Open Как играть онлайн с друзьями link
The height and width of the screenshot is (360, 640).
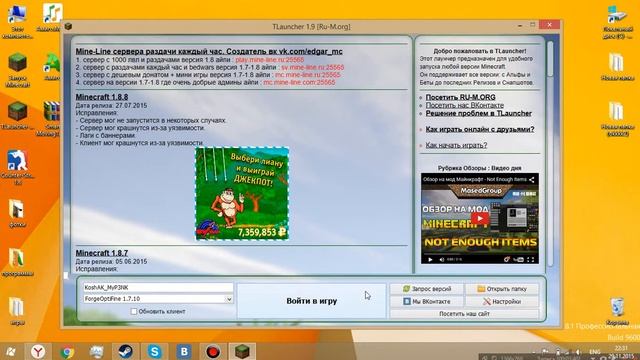pos(480,129)
